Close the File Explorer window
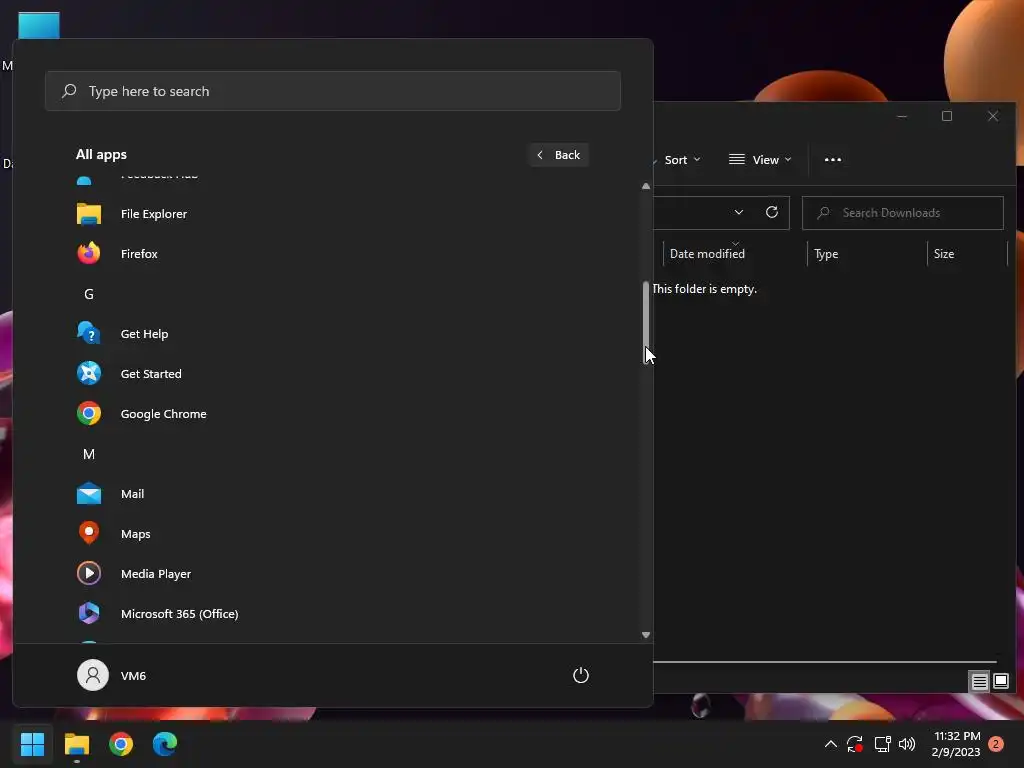 (993, 116)
